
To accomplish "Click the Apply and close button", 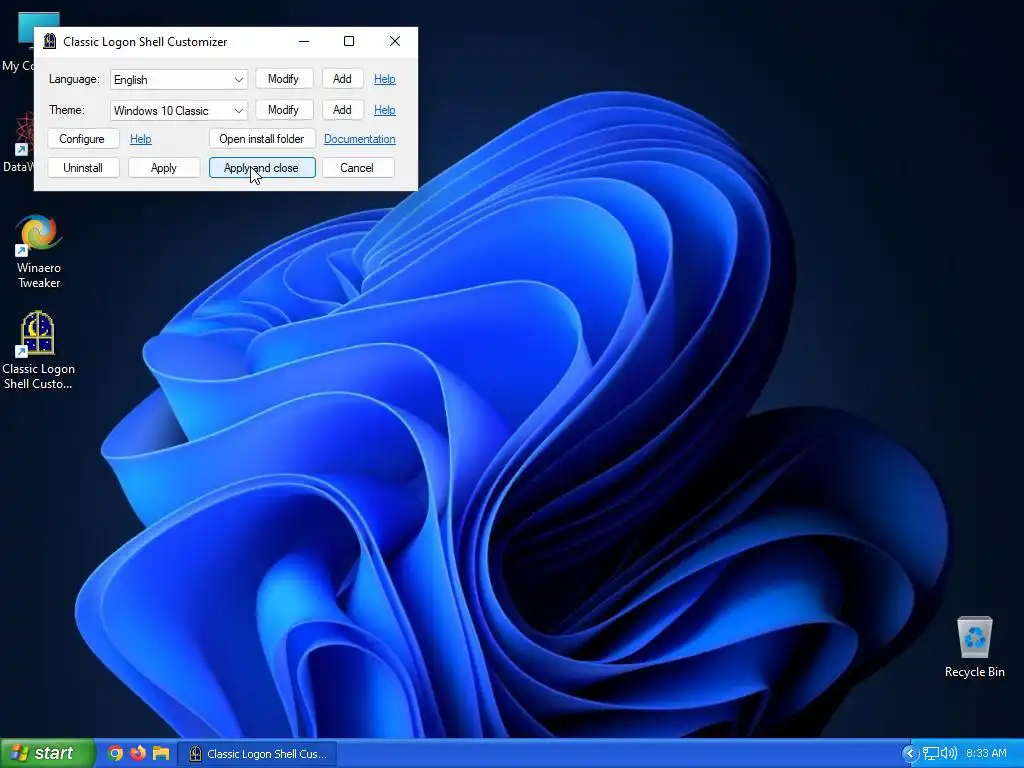I will coord(262,167).
